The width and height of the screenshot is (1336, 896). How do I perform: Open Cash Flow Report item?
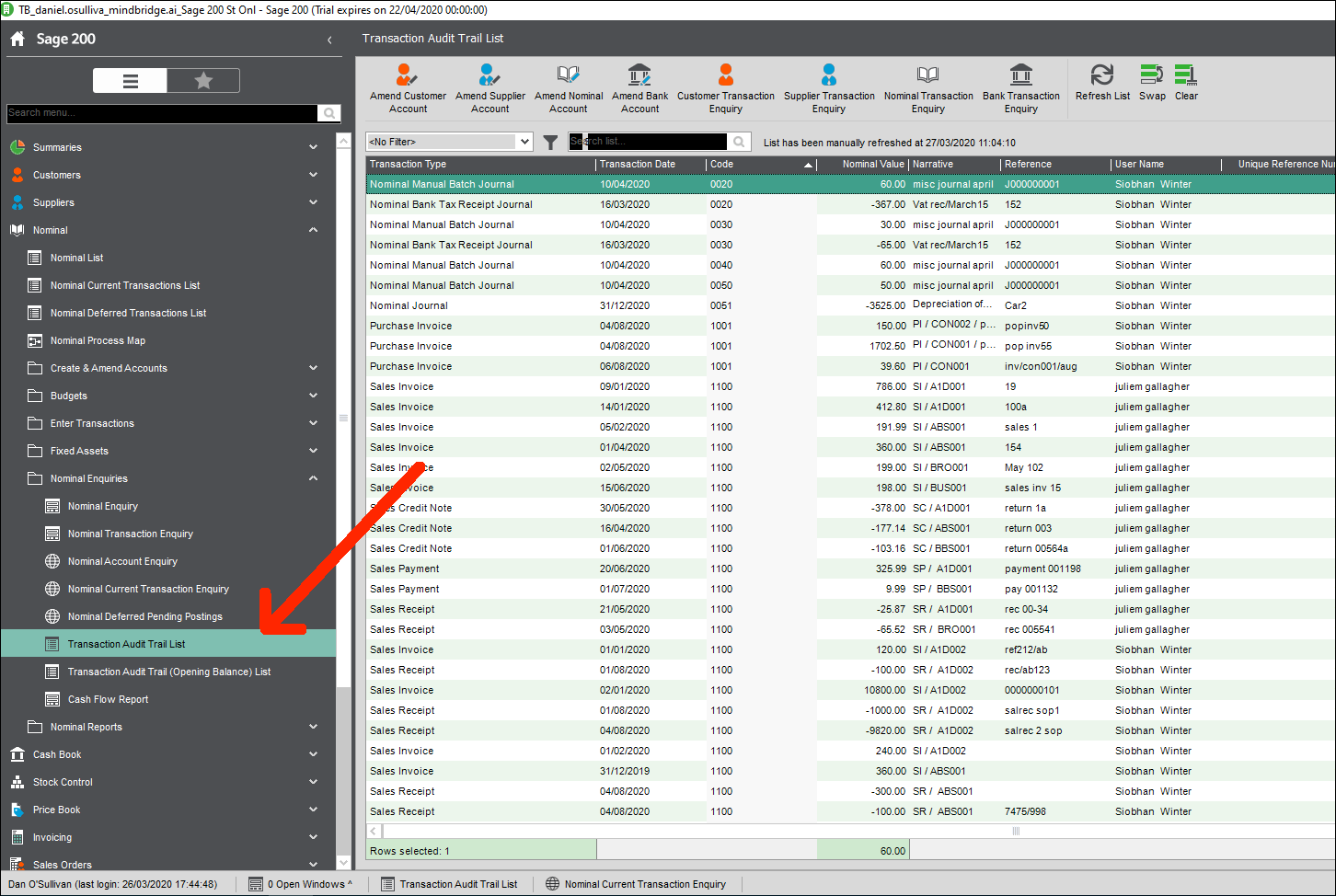point(108,699)
